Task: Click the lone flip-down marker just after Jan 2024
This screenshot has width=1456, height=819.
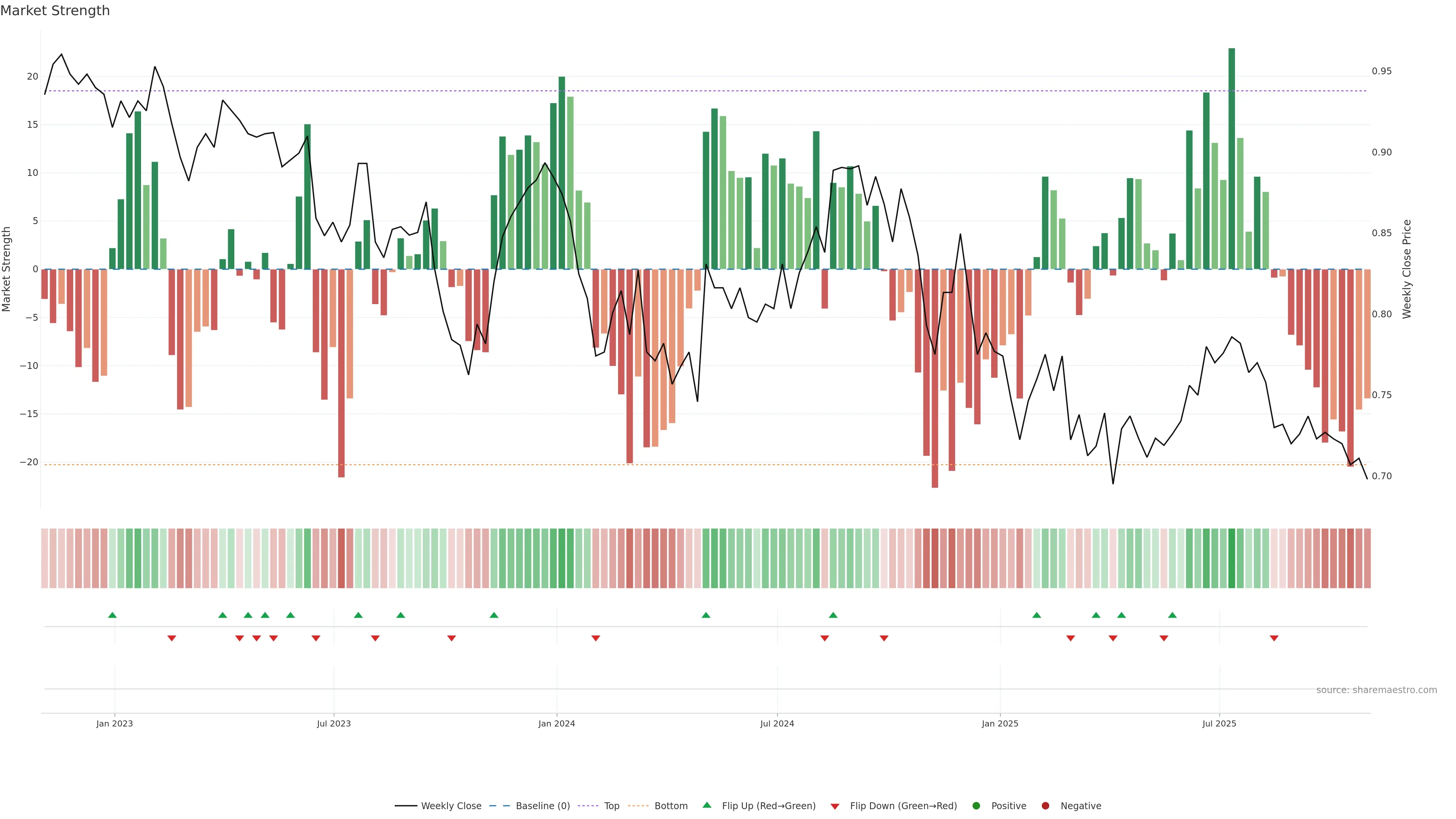Action: (596, 638)
